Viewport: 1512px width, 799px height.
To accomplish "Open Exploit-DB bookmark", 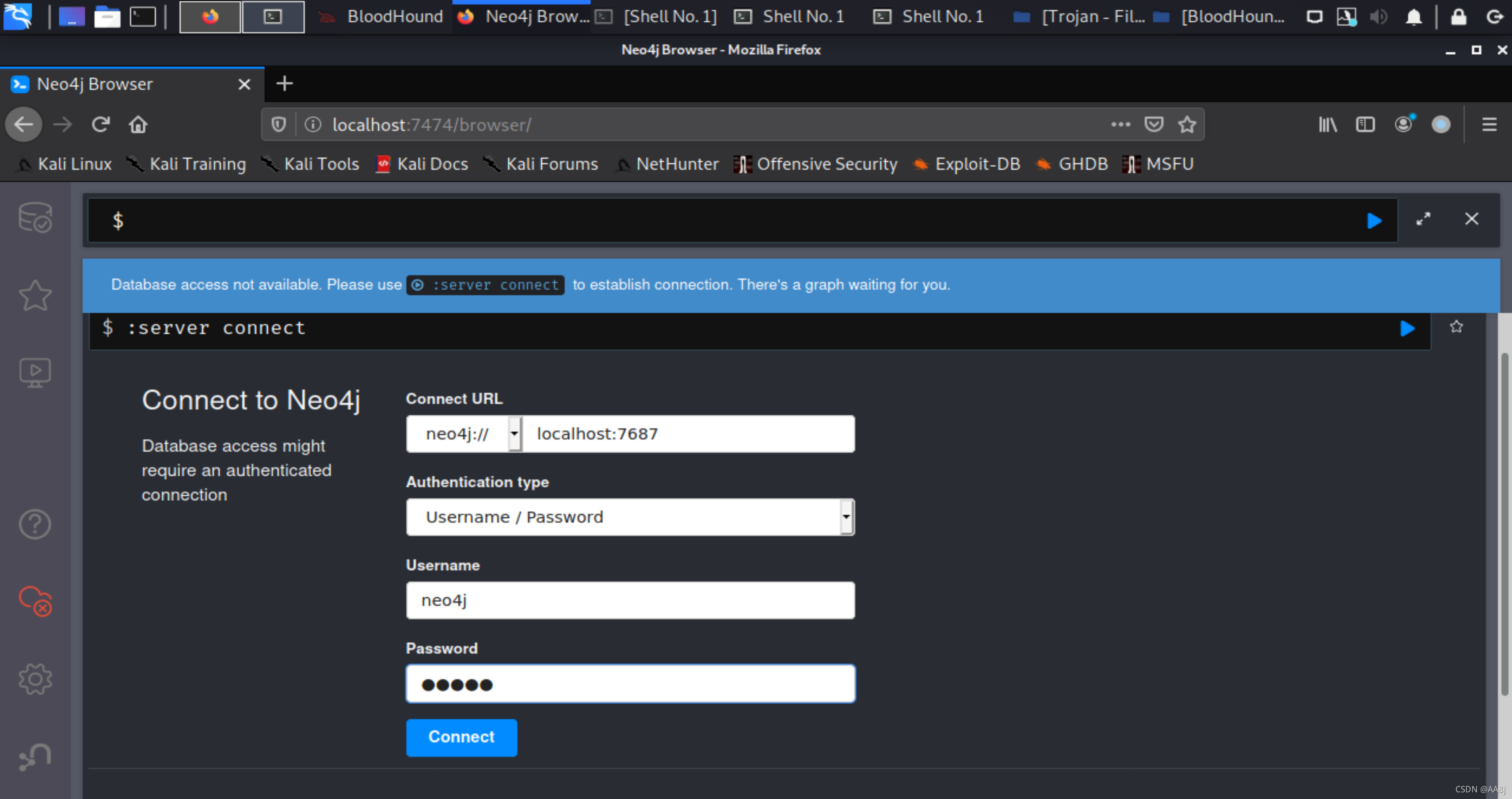I will [x=967, y=164].
